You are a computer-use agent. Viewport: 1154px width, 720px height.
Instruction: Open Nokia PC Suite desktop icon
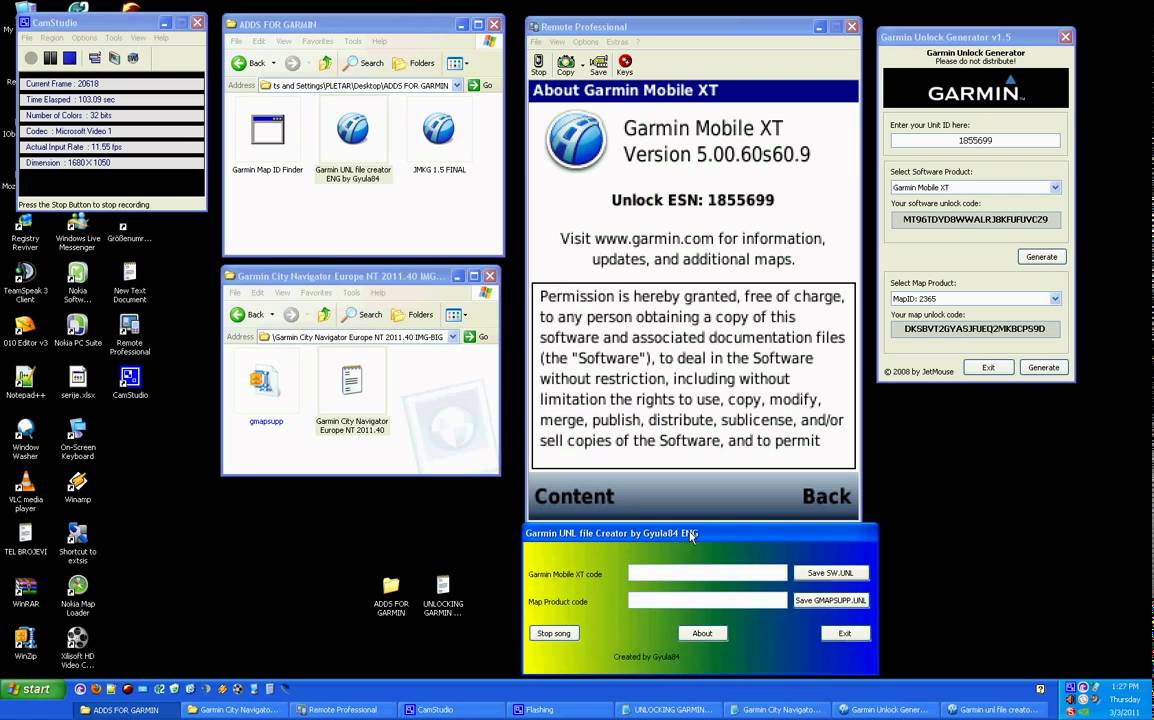click(x=77, y=330)
